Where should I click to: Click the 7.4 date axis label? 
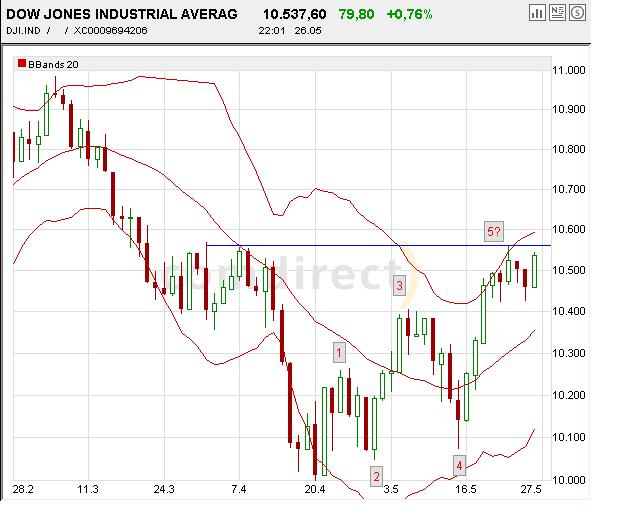tap(238, 489)
